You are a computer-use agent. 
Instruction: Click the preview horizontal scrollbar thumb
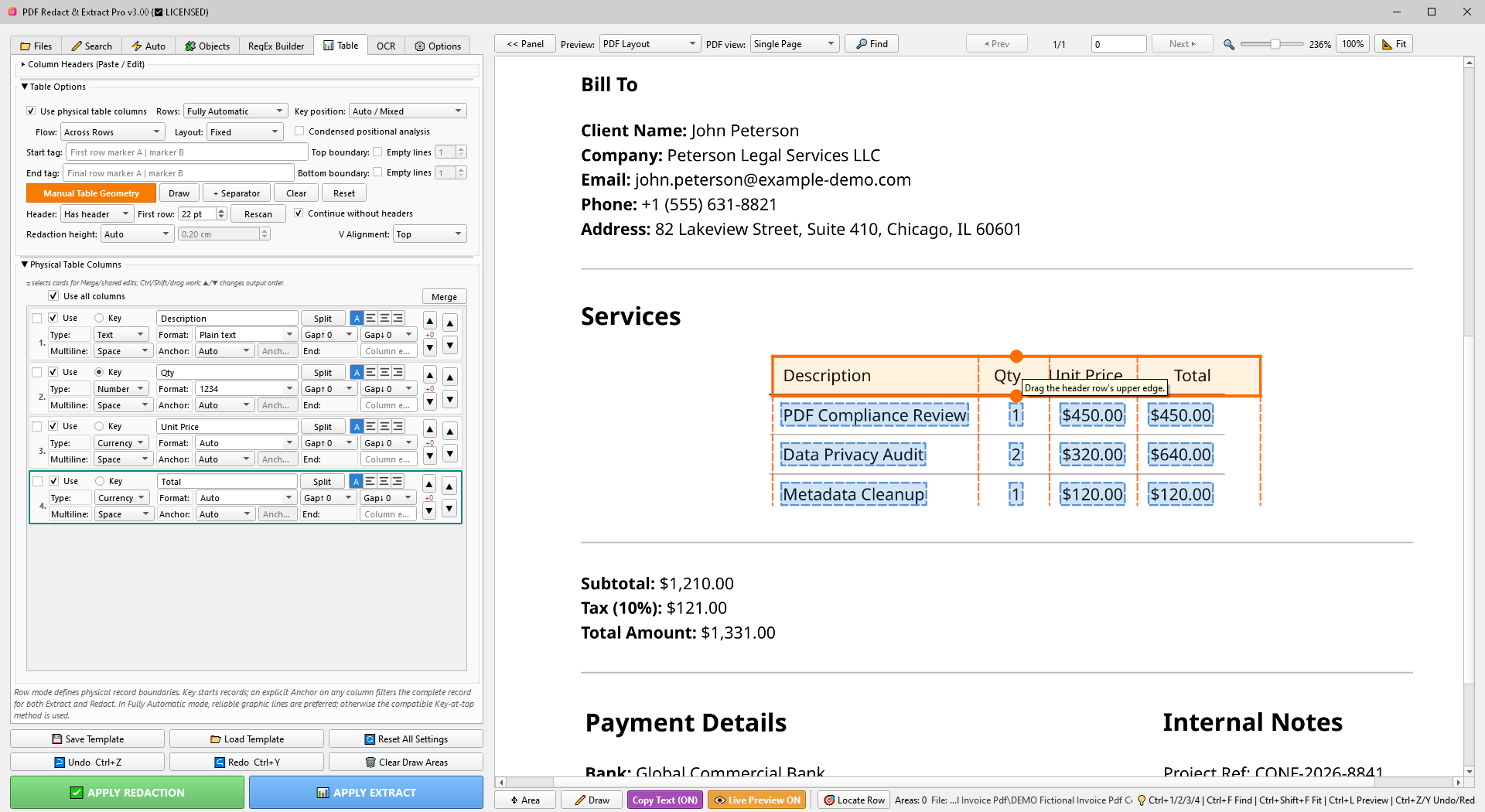pos(530,783)
